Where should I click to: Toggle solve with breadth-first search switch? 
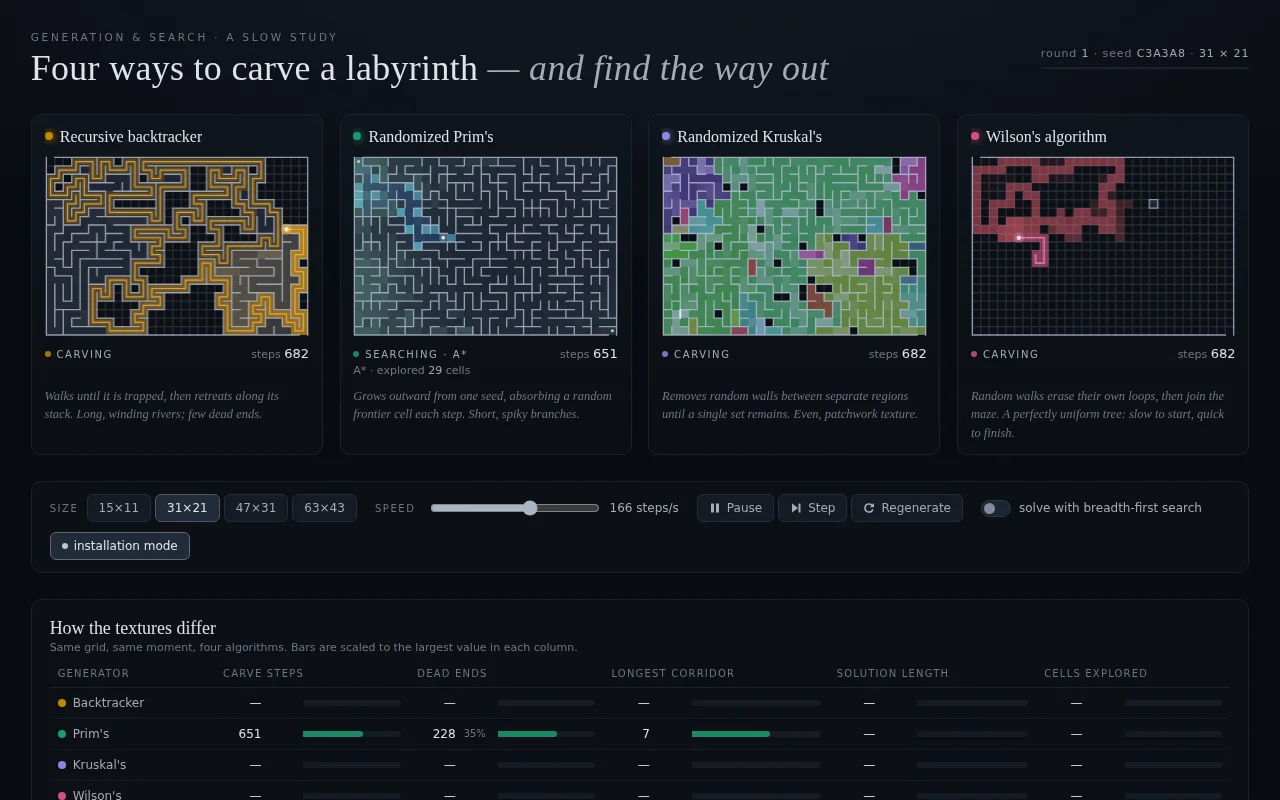[995, 508]
